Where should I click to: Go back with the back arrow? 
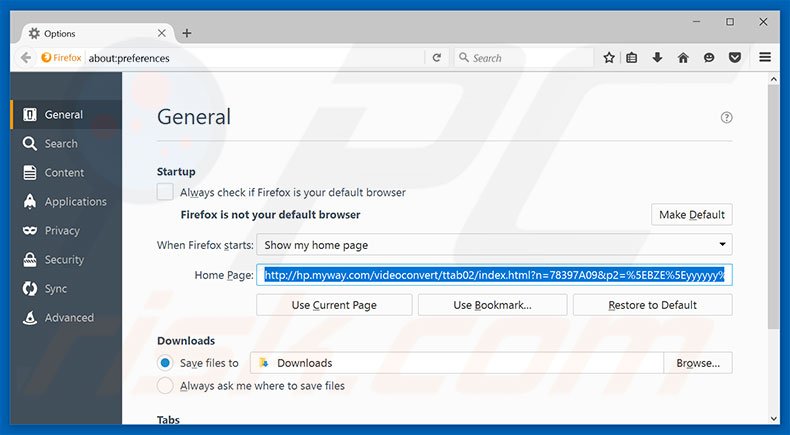(26, 58)
